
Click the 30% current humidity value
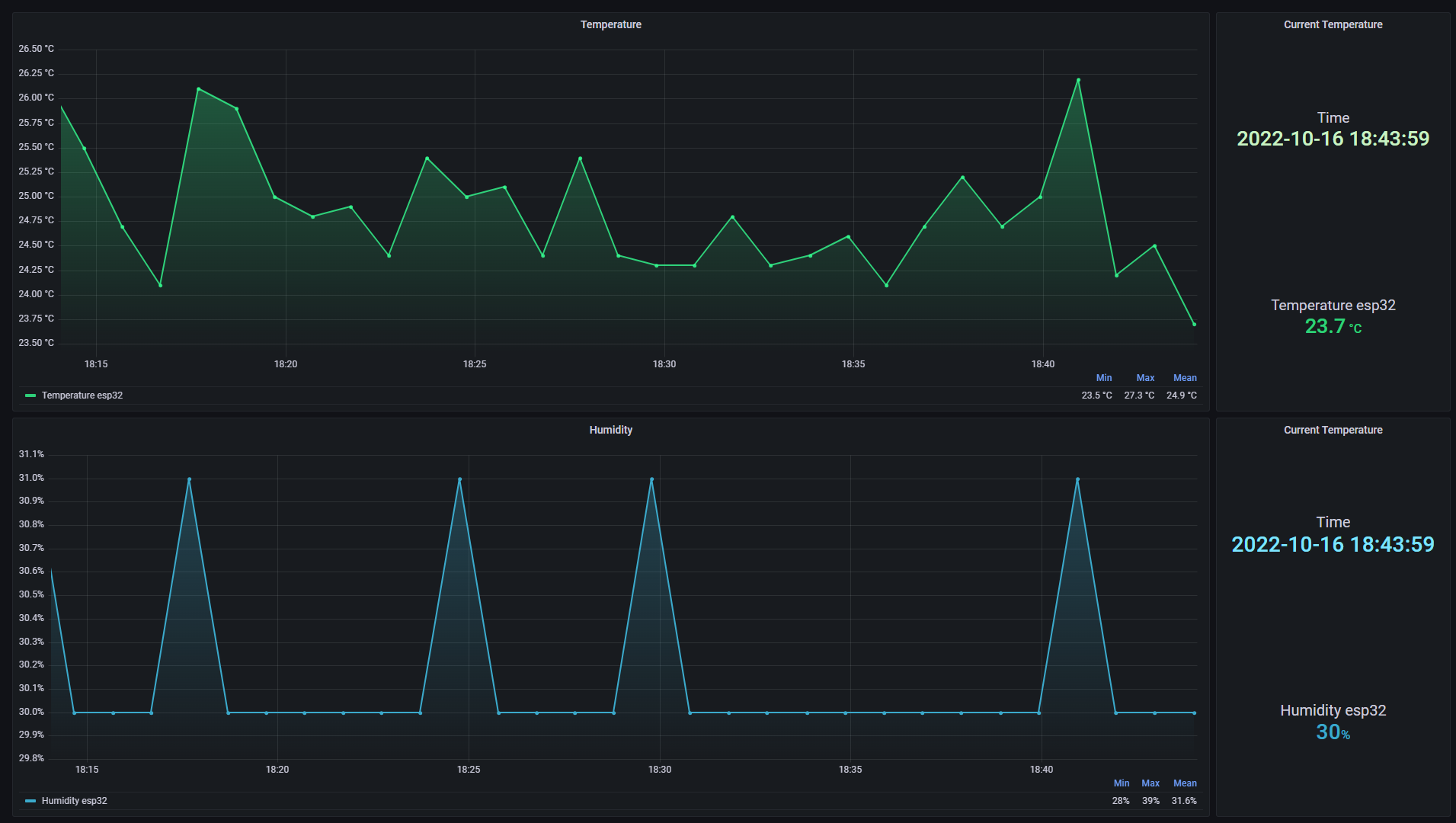click(x=1333, y=732)
